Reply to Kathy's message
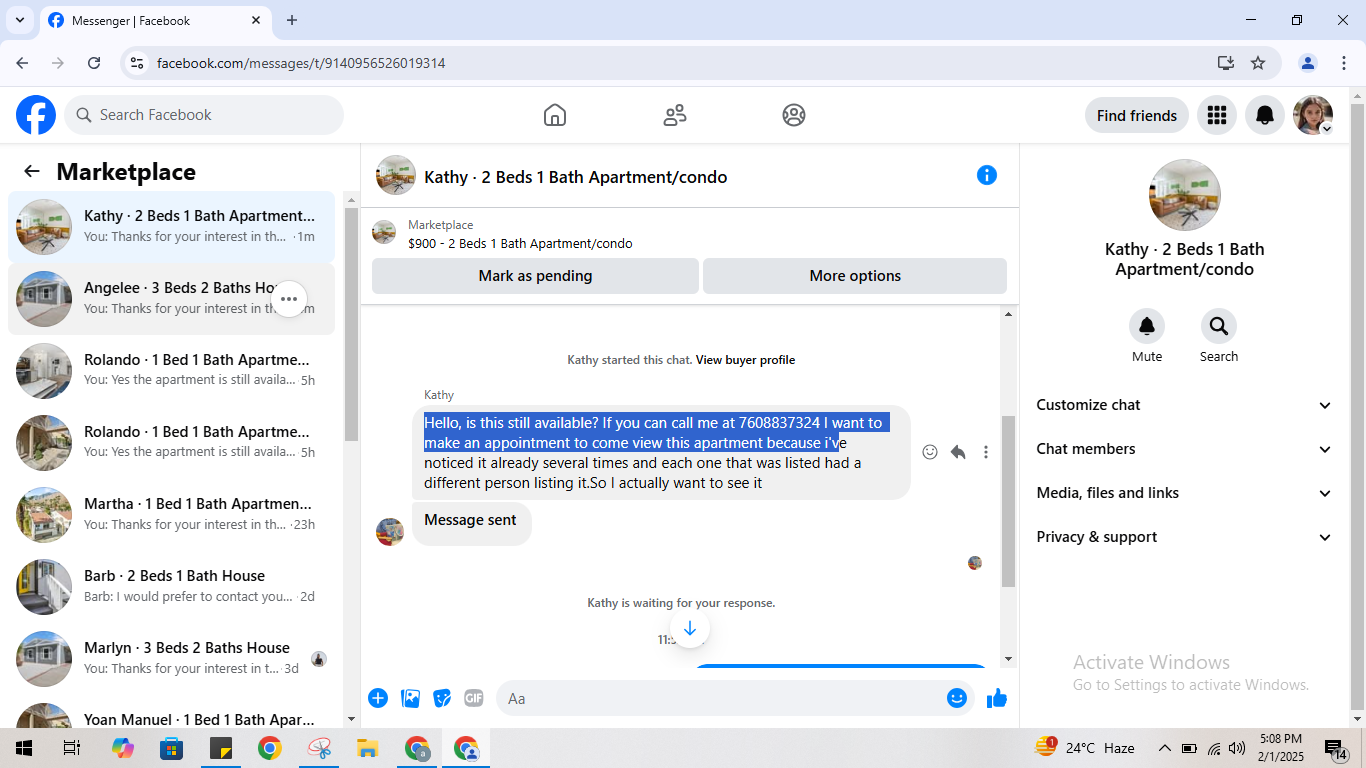1366x768 pixels. coord(958,452)
